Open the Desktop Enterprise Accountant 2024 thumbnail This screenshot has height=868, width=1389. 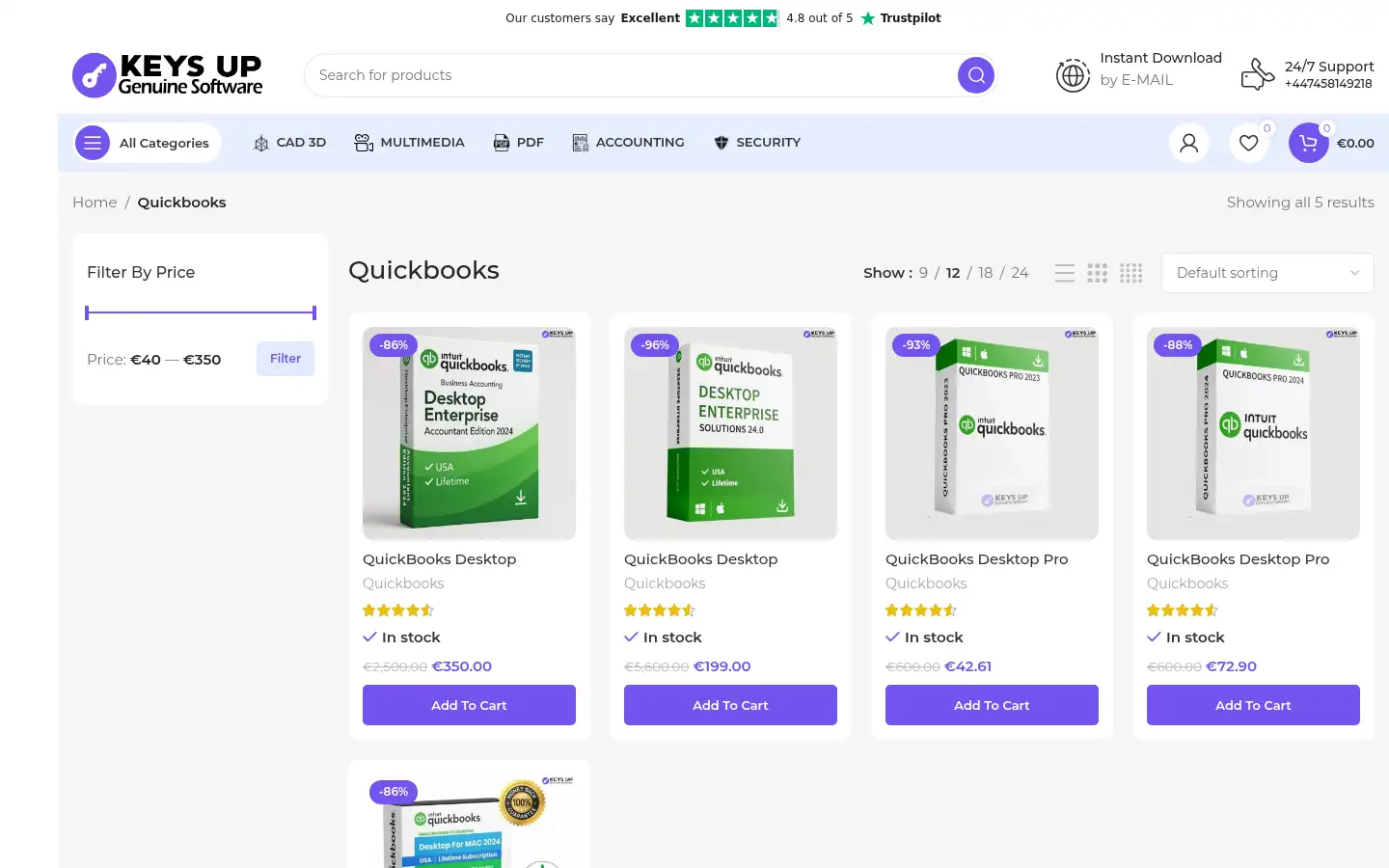(x=469, y=434)
